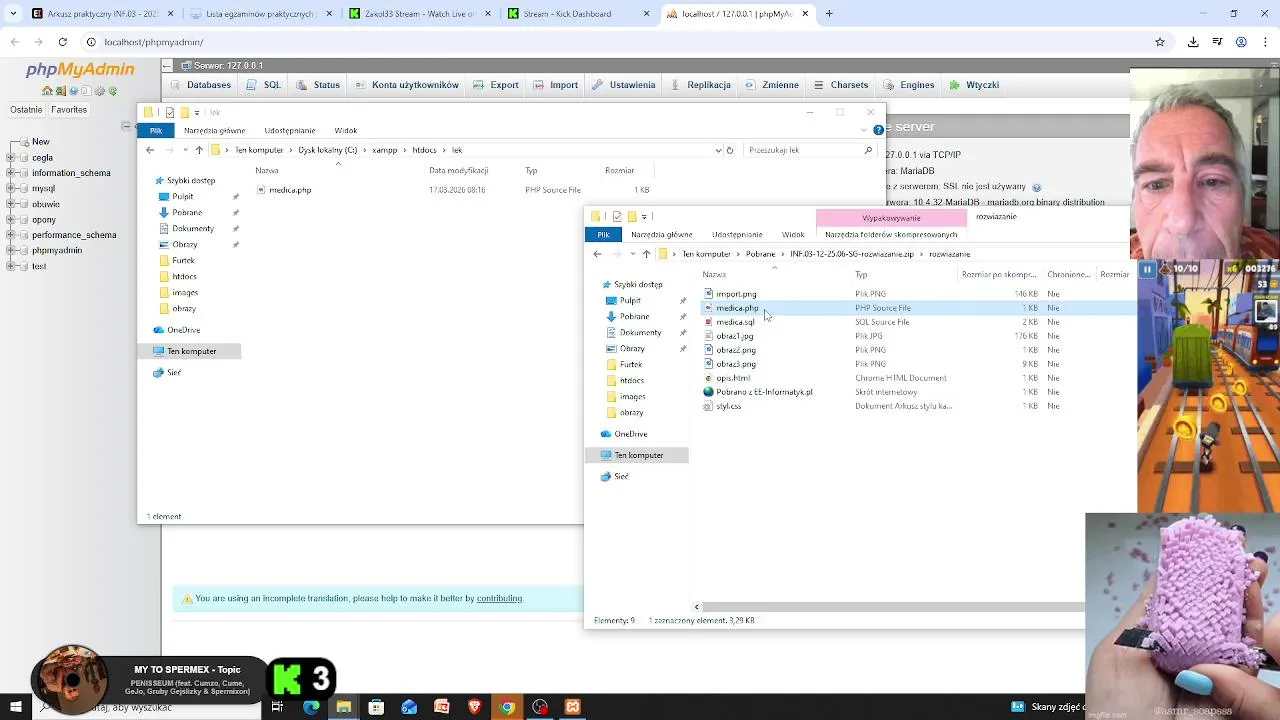The height and width of the screenshot is (720, 1280).
Task: Click horizontal scrollbar left arrow in rozwiazanie window
Action: click(697, 607)
